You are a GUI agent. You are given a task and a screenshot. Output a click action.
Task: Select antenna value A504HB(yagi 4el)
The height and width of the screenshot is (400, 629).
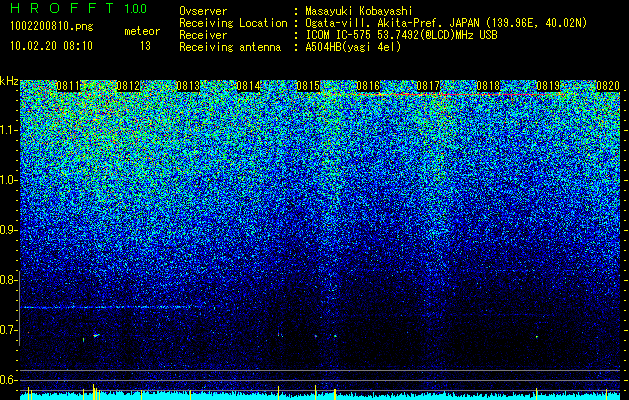pos(353,47)
